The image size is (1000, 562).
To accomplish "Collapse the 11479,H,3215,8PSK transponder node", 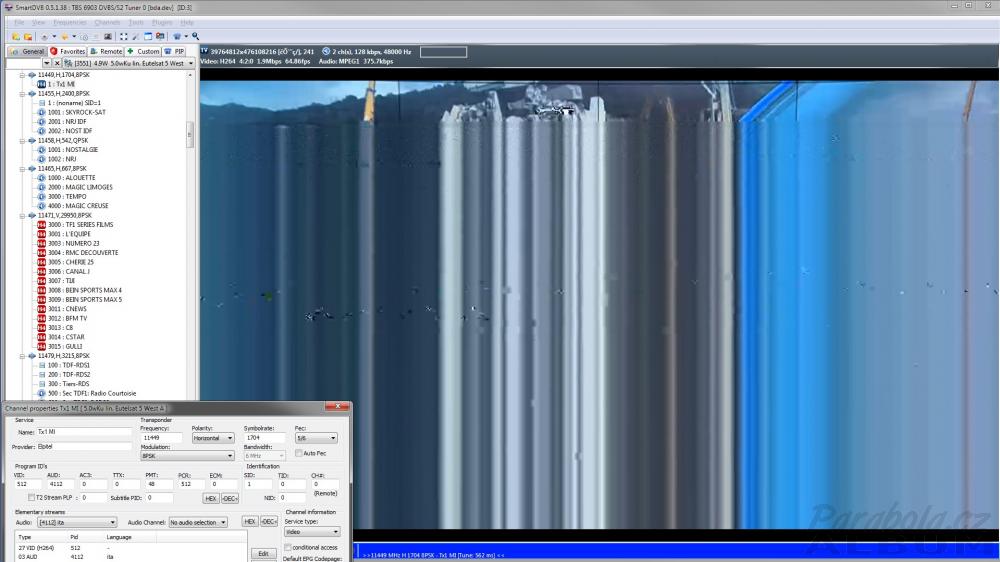I will coord(22,356).
